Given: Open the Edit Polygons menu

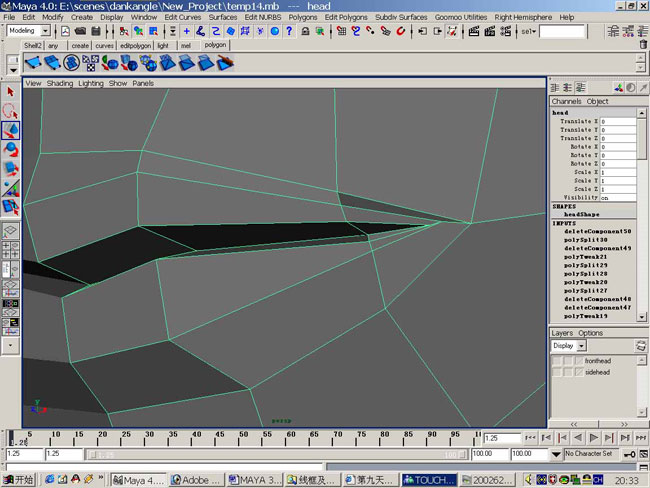Looking at the screenshot, I should pos(346,17).
